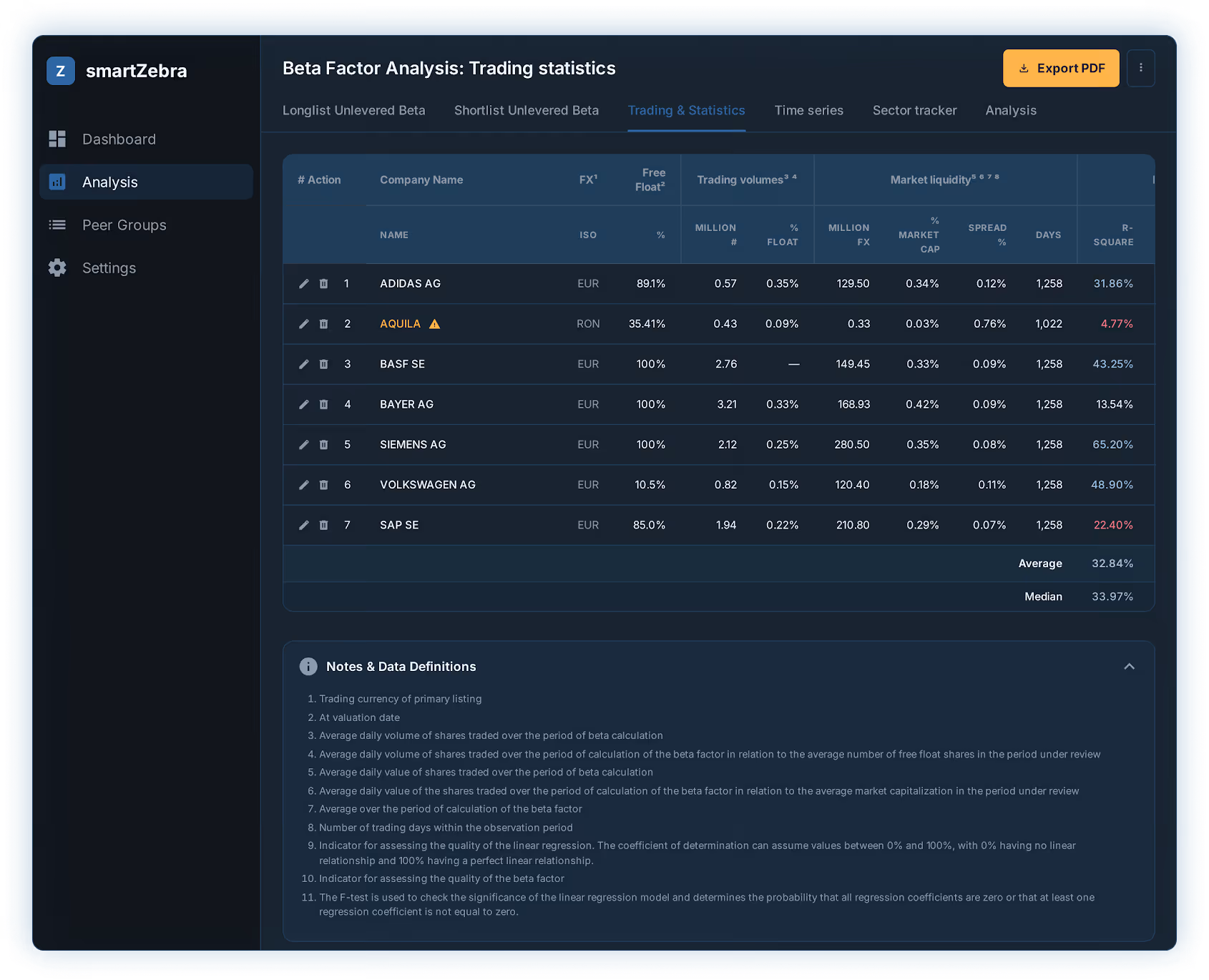Click the Export PDF button
This screenshot has height=980, width=1209.
[x=1061, y=68]
